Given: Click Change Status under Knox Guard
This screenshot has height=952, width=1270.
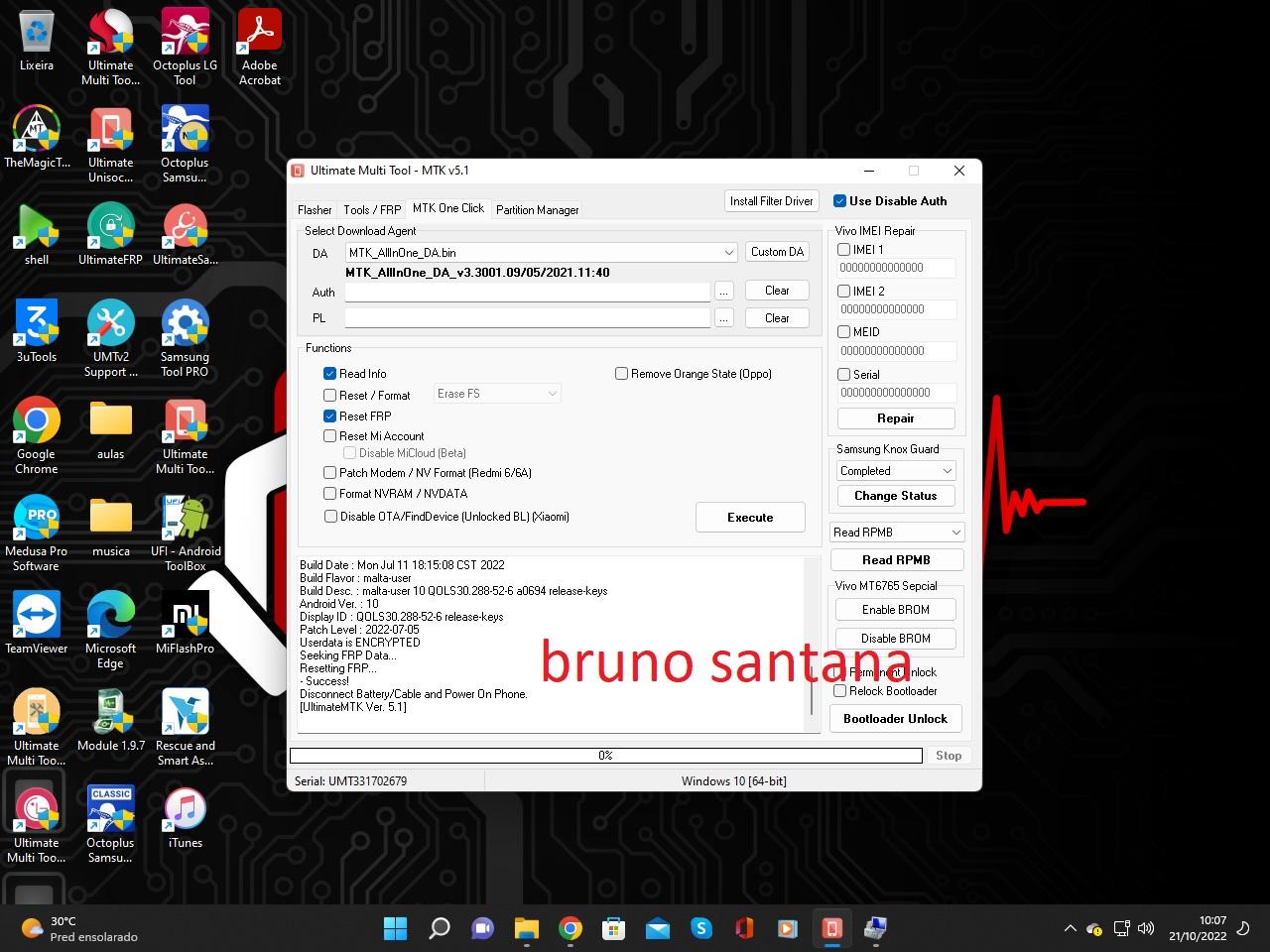Looking at the screenshot, I should click(x=895, y=496).
